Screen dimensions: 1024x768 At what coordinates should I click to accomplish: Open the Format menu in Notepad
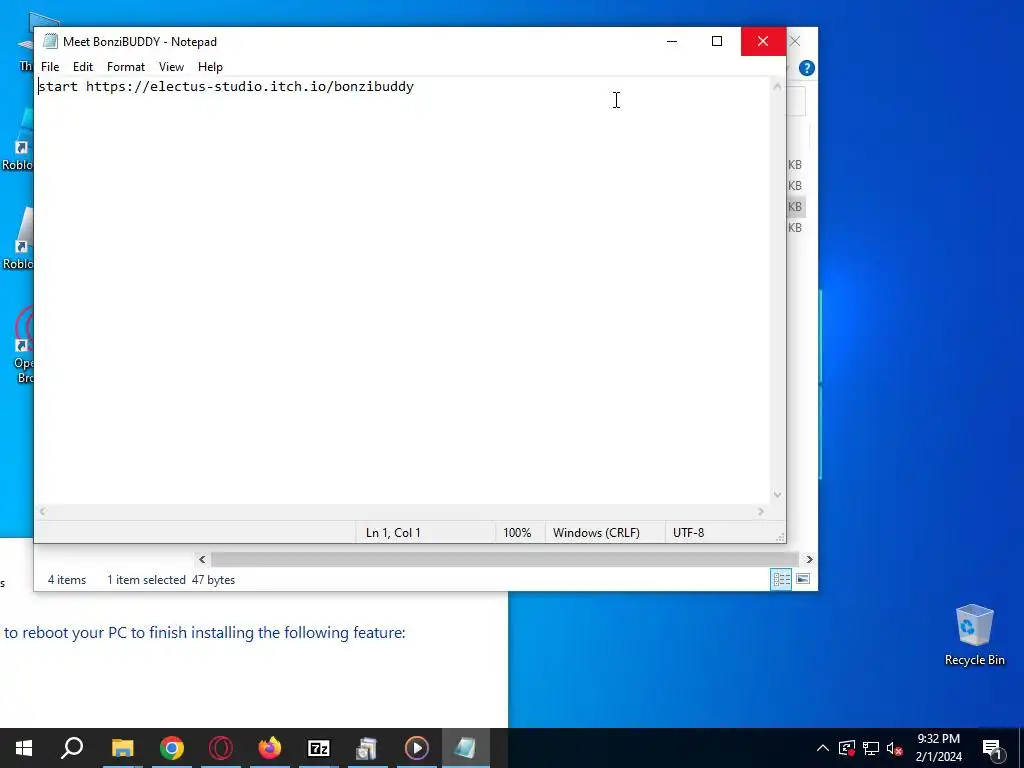click(x=125, y=67)
